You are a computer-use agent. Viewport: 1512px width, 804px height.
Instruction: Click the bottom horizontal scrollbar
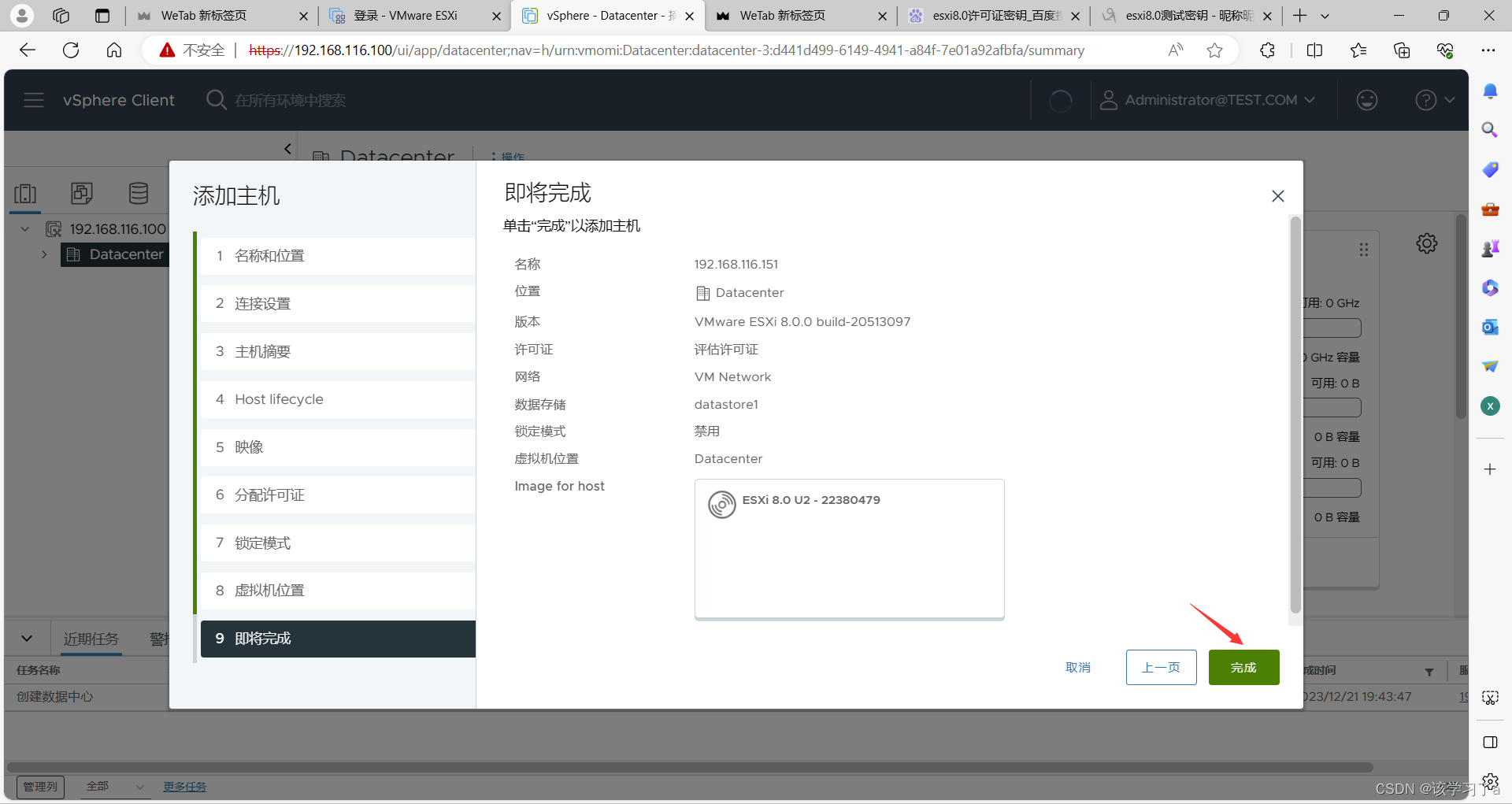[691, 767]
